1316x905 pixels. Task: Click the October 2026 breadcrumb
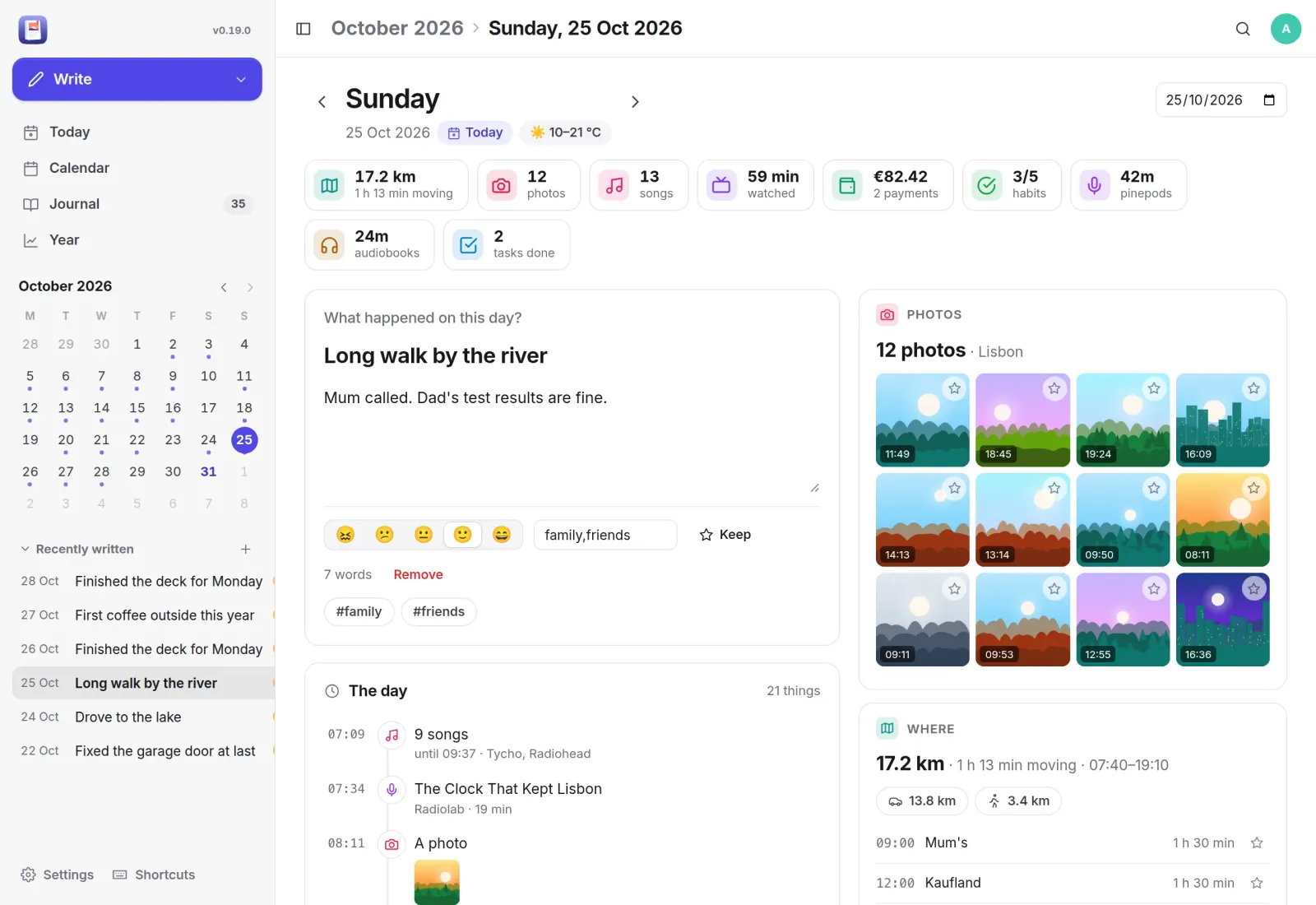coord(397,28)
